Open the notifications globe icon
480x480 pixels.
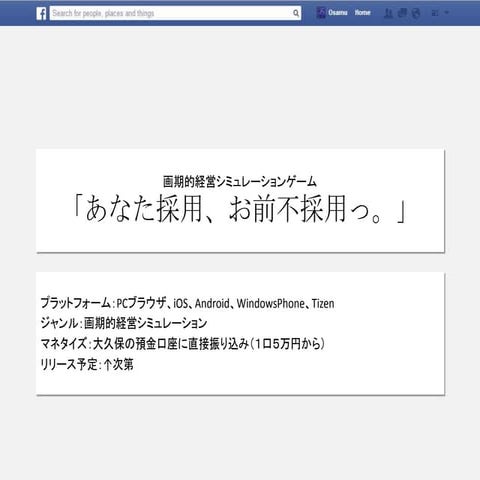tap(416, 13)
